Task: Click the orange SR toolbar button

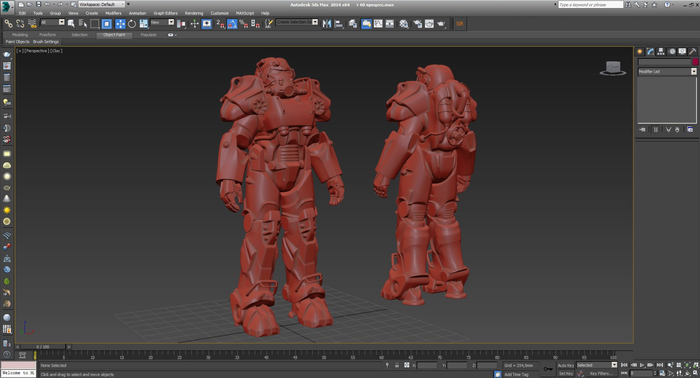Action: [459, 24]
